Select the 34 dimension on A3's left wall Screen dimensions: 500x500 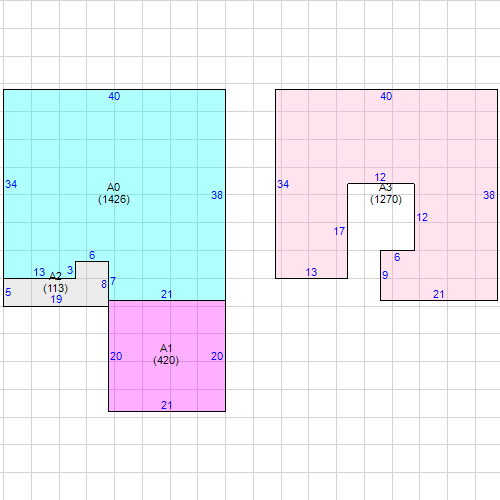tap(283, 184)
